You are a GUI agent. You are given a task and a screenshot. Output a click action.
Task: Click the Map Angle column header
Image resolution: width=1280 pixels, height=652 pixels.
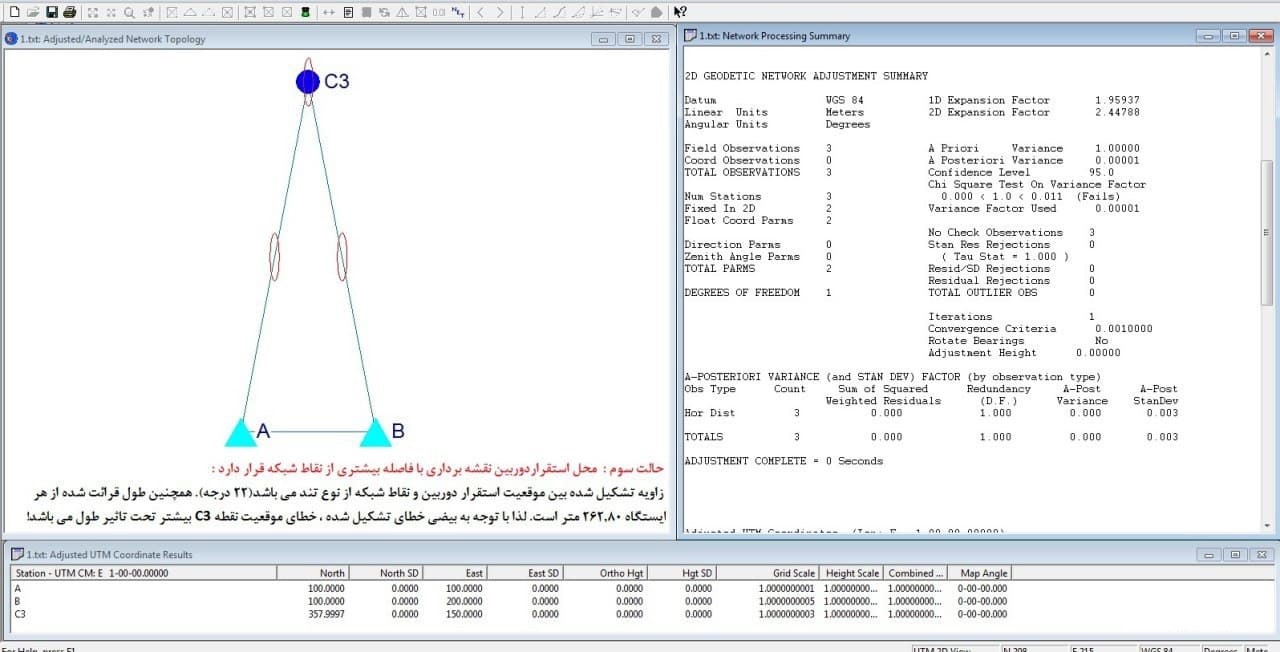pos(983,573)
